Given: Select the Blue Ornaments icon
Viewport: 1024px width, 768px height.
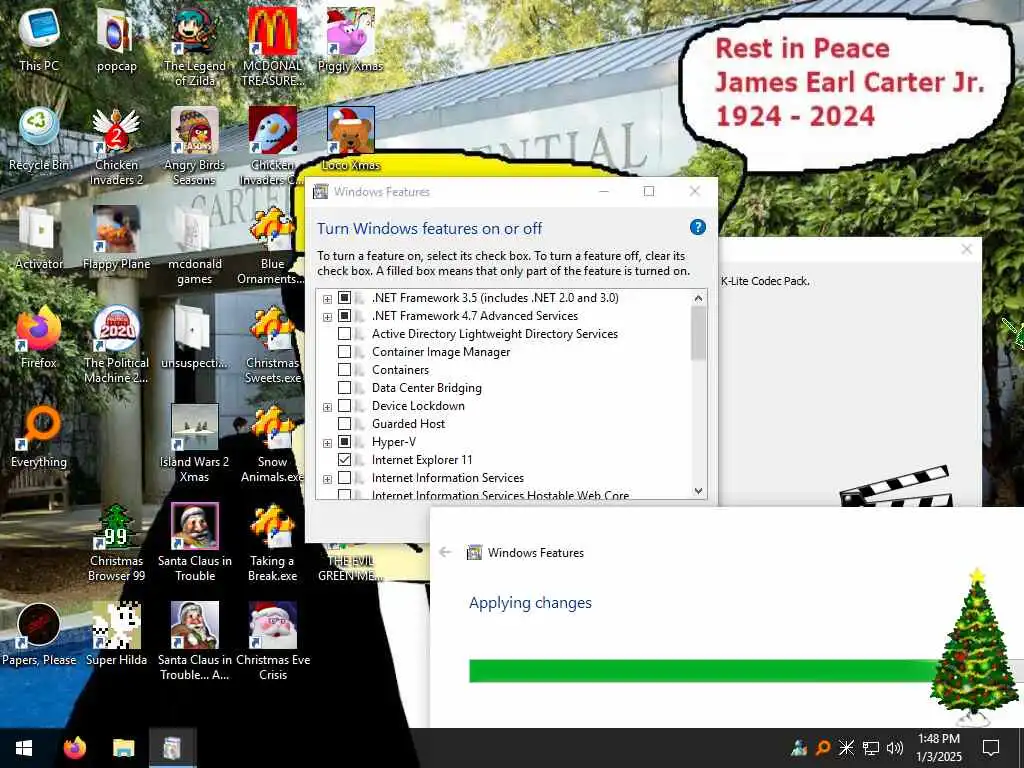Looking at the screenshot, I should coord(272,246).
